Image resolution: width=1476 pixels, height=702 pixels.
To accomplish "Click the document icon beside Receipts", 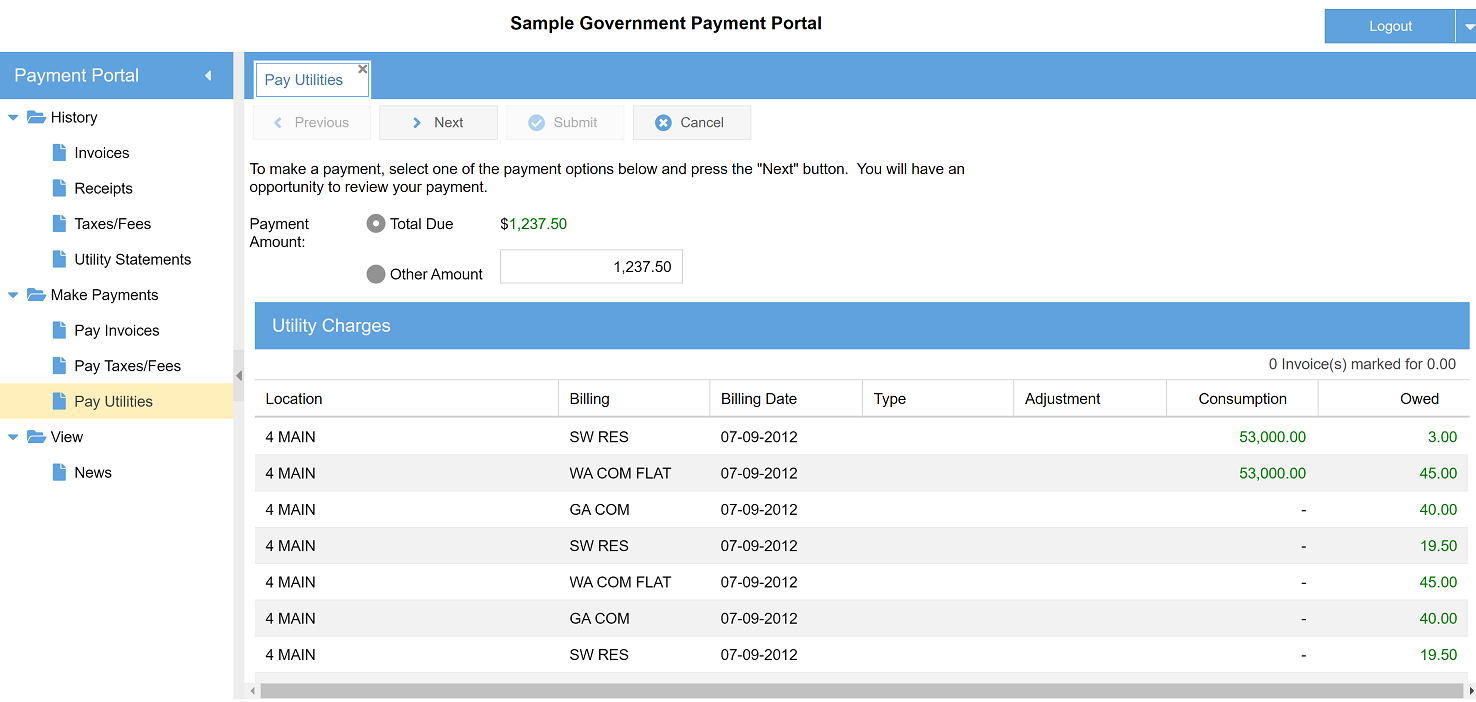I will click(x=59, y=188).
